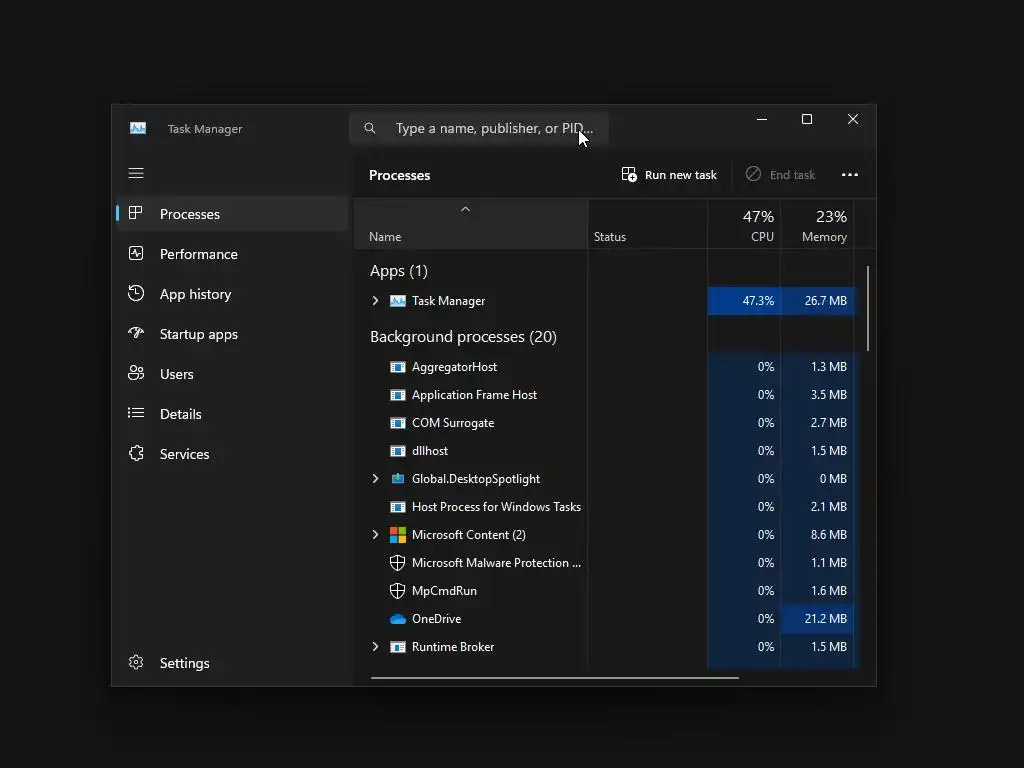
Task: Click the Runtime Broker process icon
Action: 398,647
